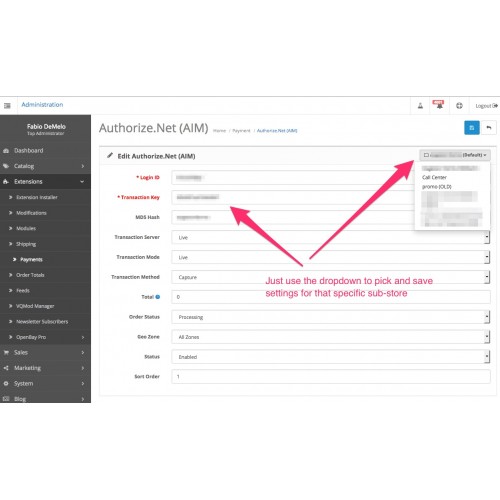Click the Extensions puzzle icon

6,182
